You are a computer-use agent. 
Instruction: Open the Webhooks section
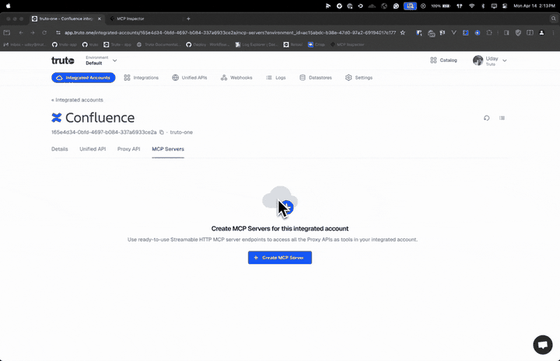coord(236,77)
